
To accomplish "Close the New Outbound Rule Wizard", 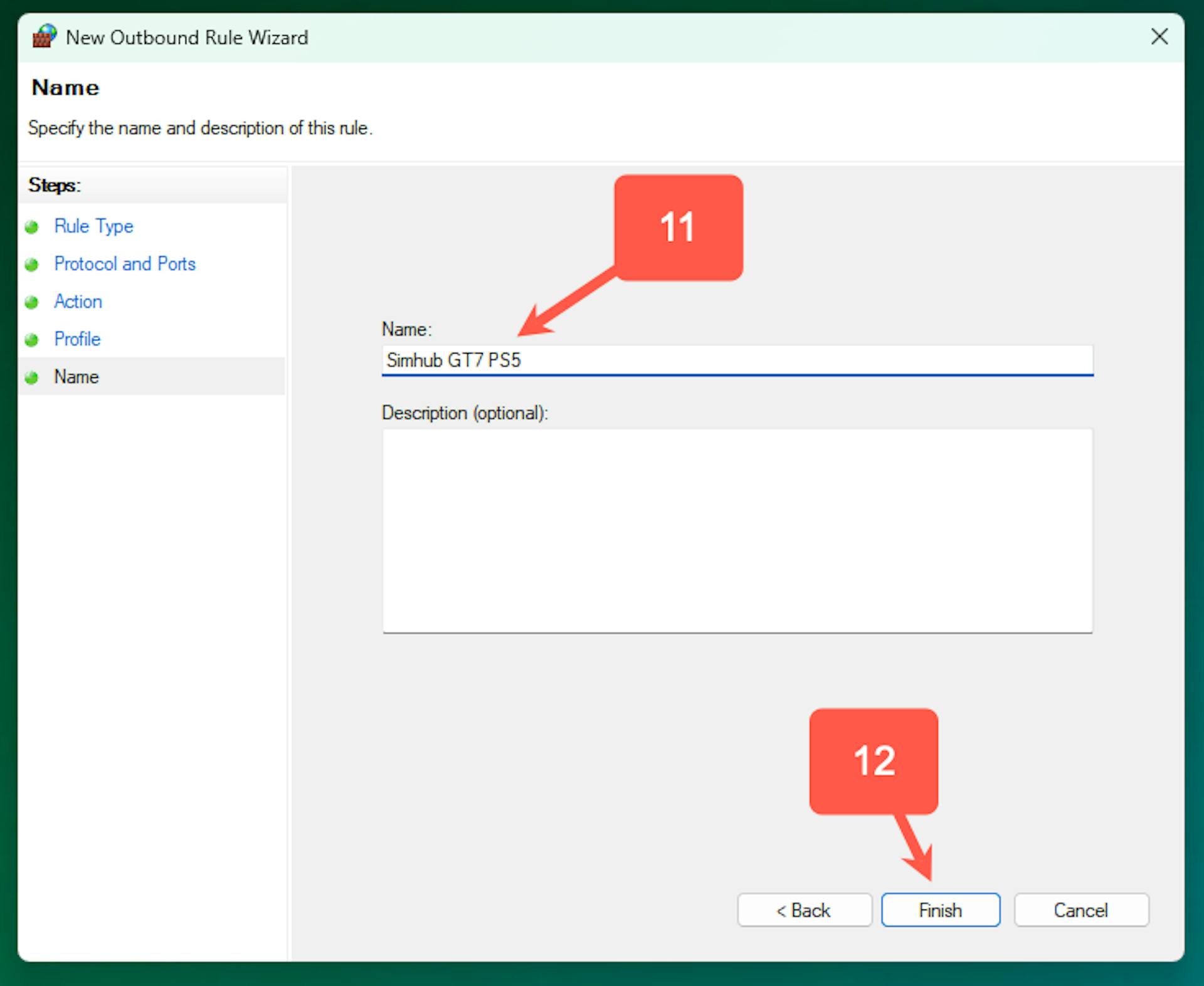I will pos(1159,37).
